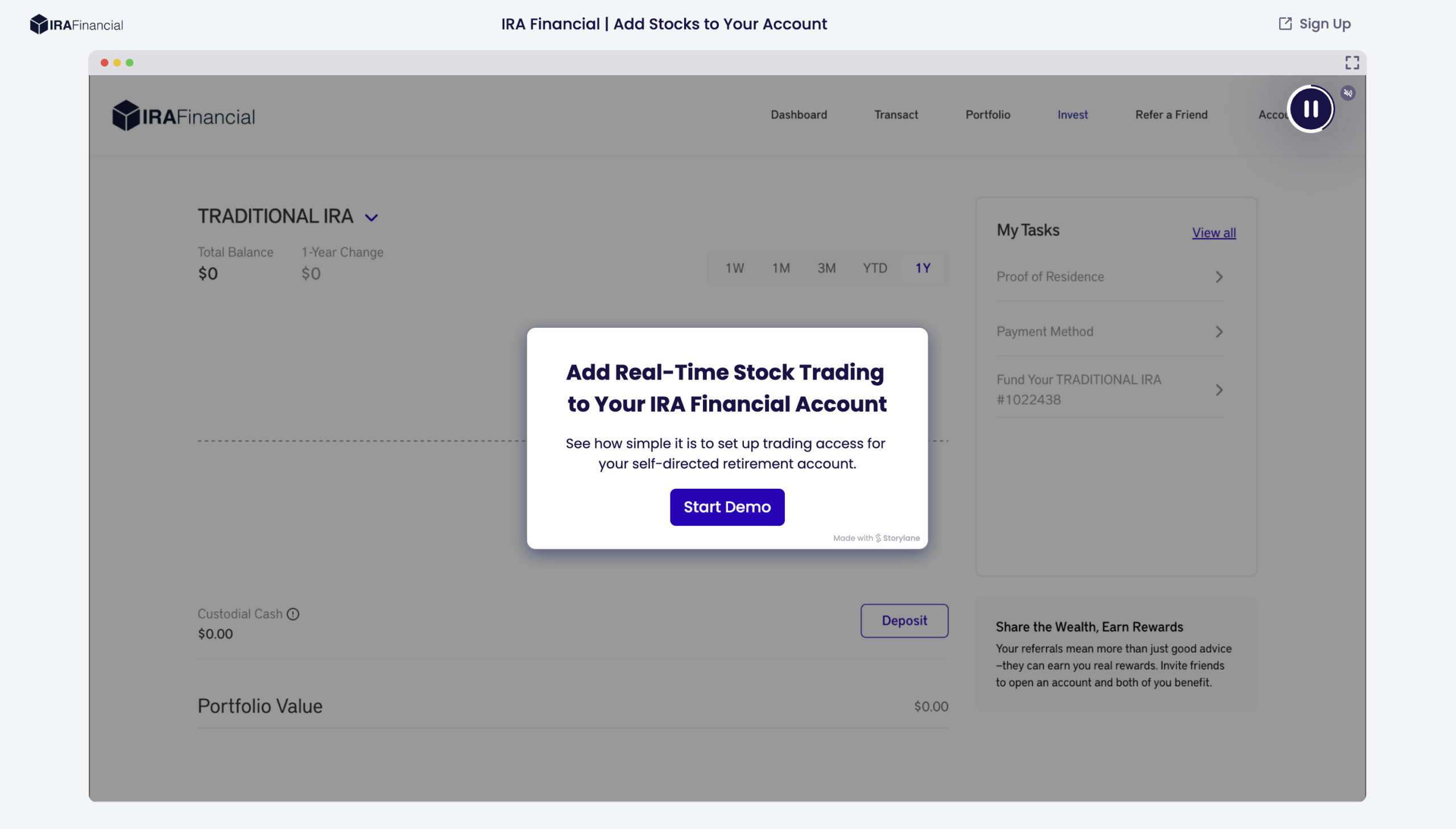The image size is (1456, 829).
Task: Click the View all tasks link
Action: click(x=1214, y=232)
